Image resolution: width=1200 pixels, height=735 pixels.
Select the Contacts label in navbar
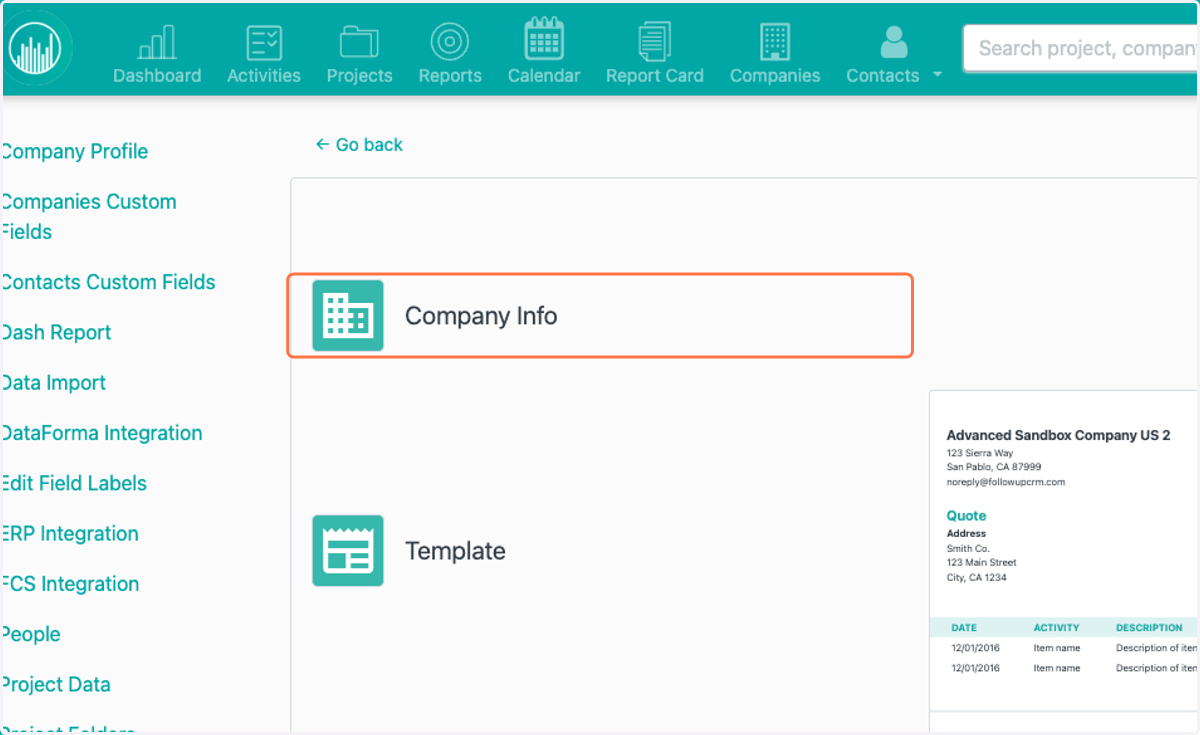pos(882,76)
